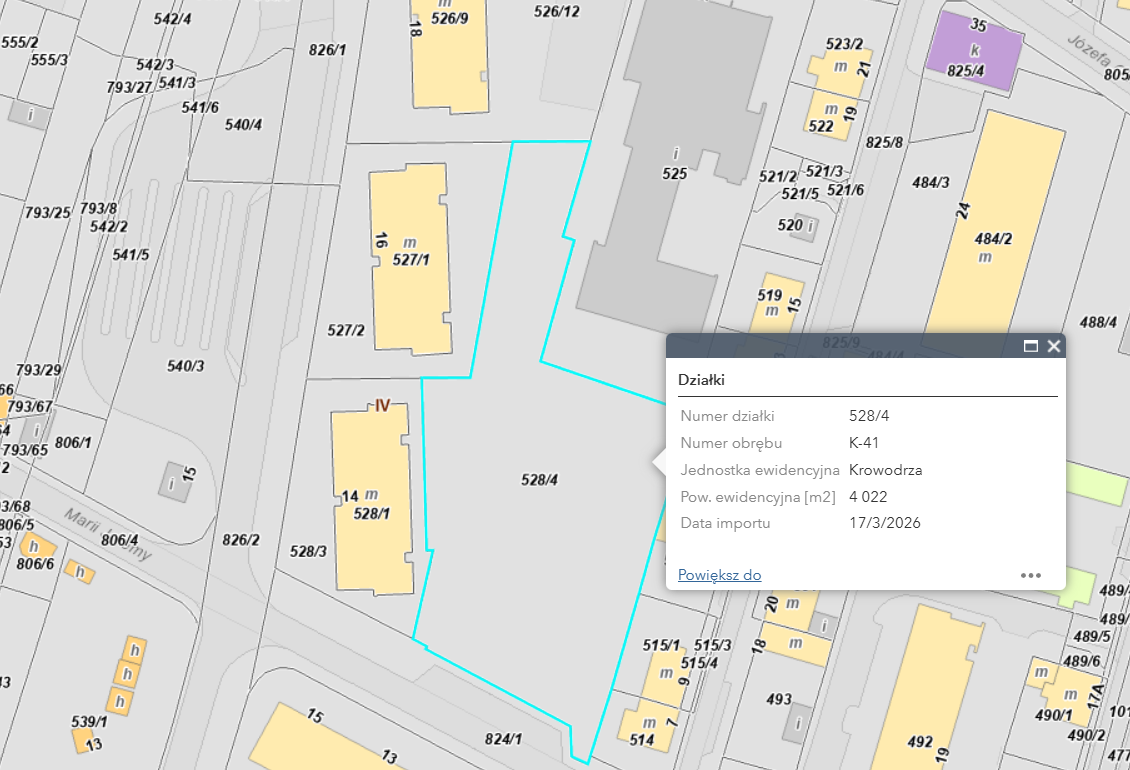Maximize the Działki popup window

point(1031,346)
